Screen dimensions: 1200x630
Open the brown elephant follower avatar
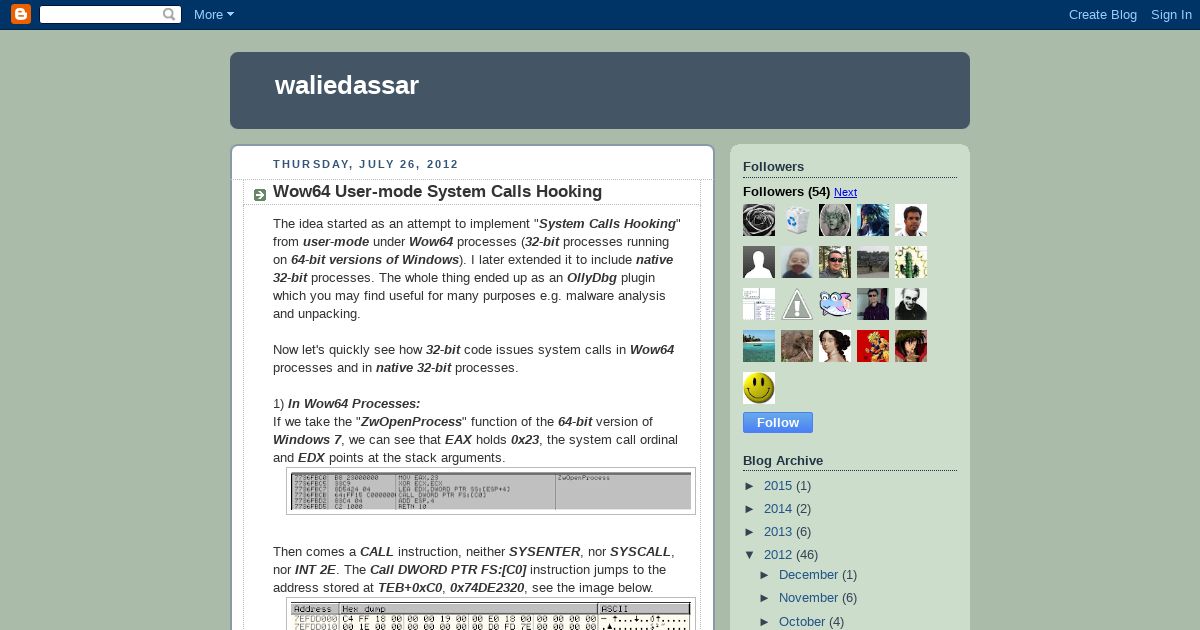(x=797, y=346)
